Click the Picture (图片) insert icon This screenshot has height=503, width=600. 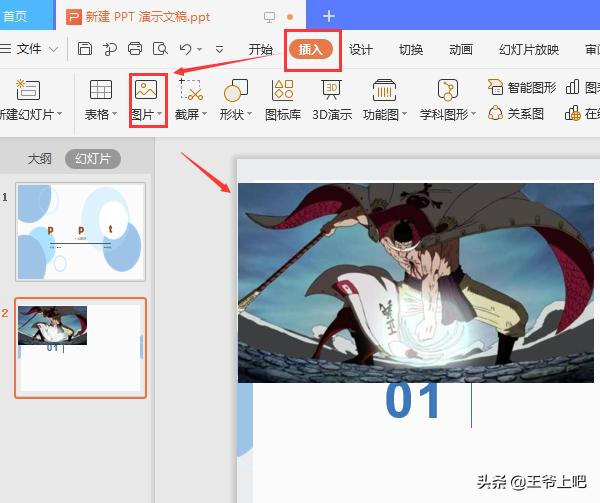[148, 90]
